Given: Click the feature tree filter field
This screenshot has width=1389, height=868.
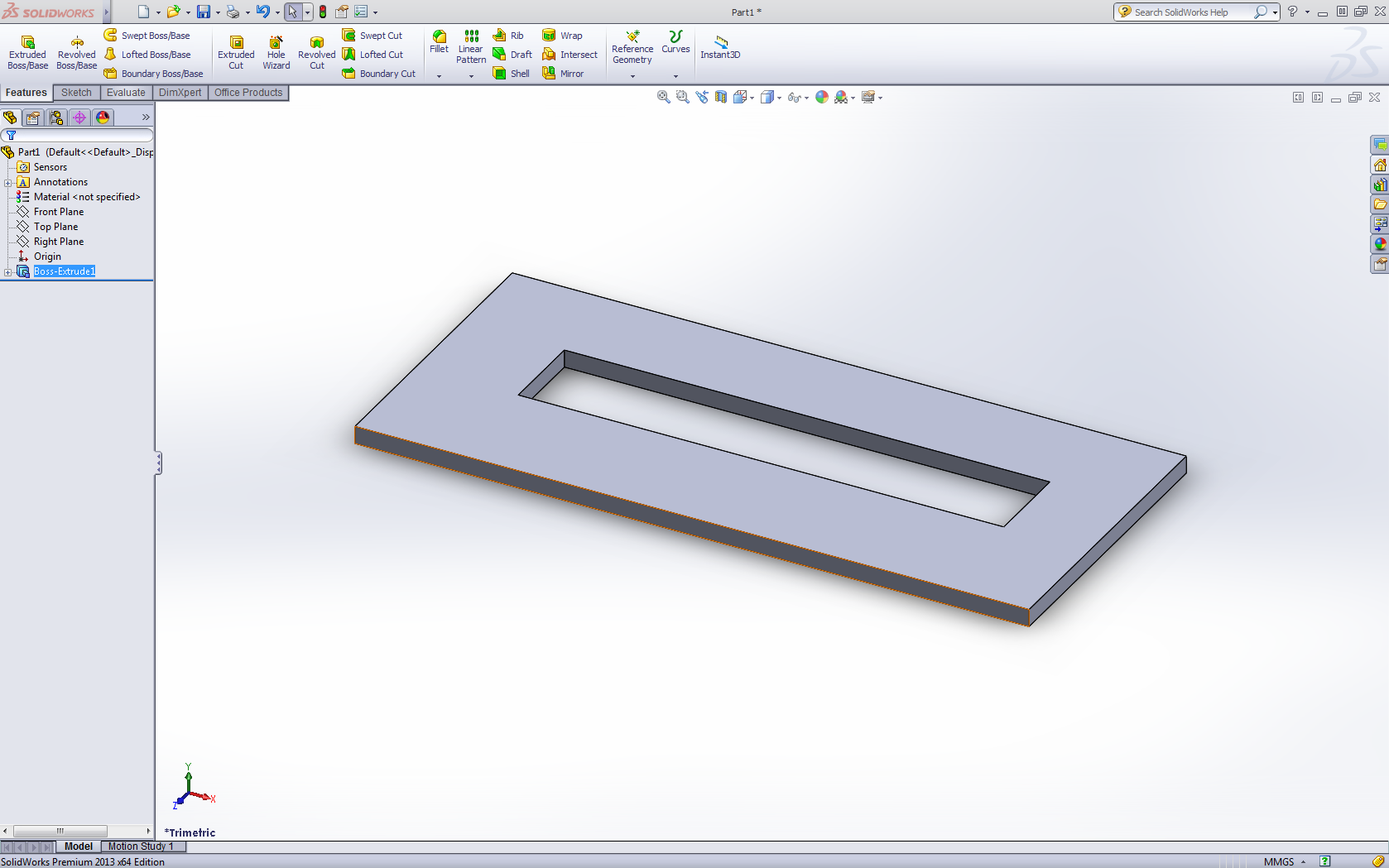Looking at the screenshot, I should [x=77, y=135].
